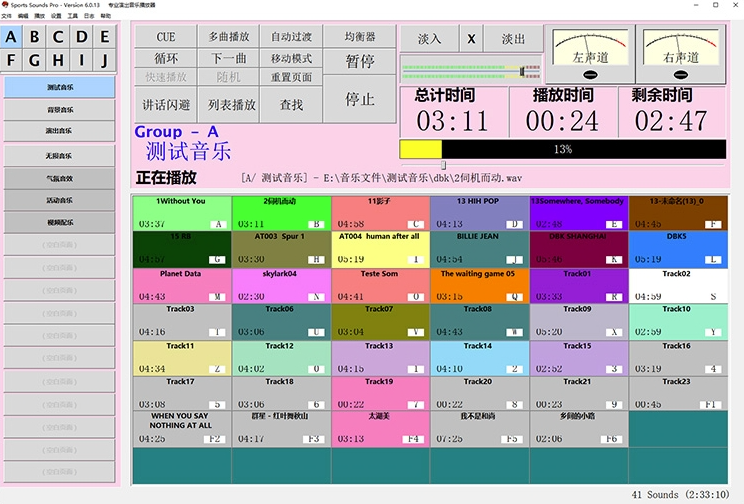This screenshot has width=744, height=504.
Task: Play the Track02 white pad
Action: 679,286
